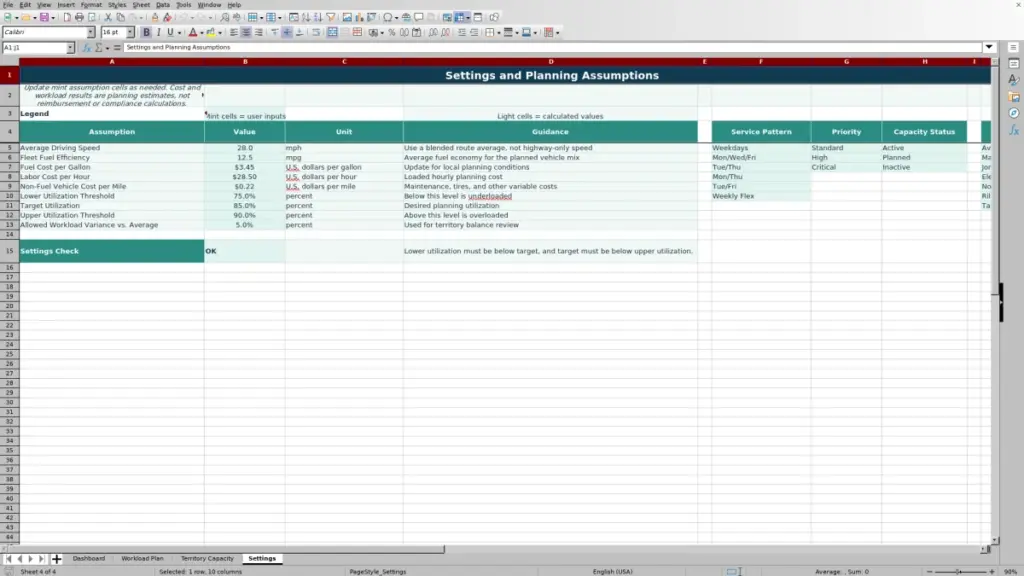This screenshot has height=576, width=1024.
Task: Open the Name Box dropdown
Action: pos(70,47)
